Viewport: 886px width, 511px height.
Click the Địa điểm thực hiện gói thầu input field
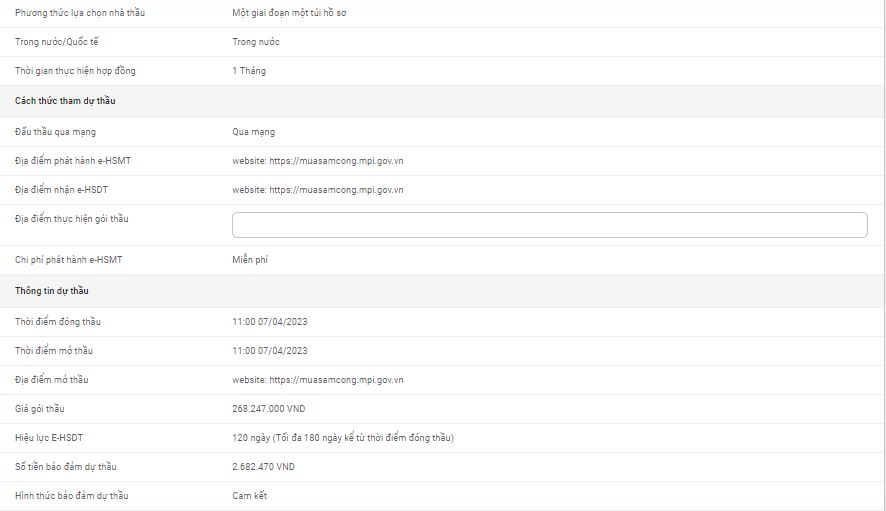click(549, 225)
